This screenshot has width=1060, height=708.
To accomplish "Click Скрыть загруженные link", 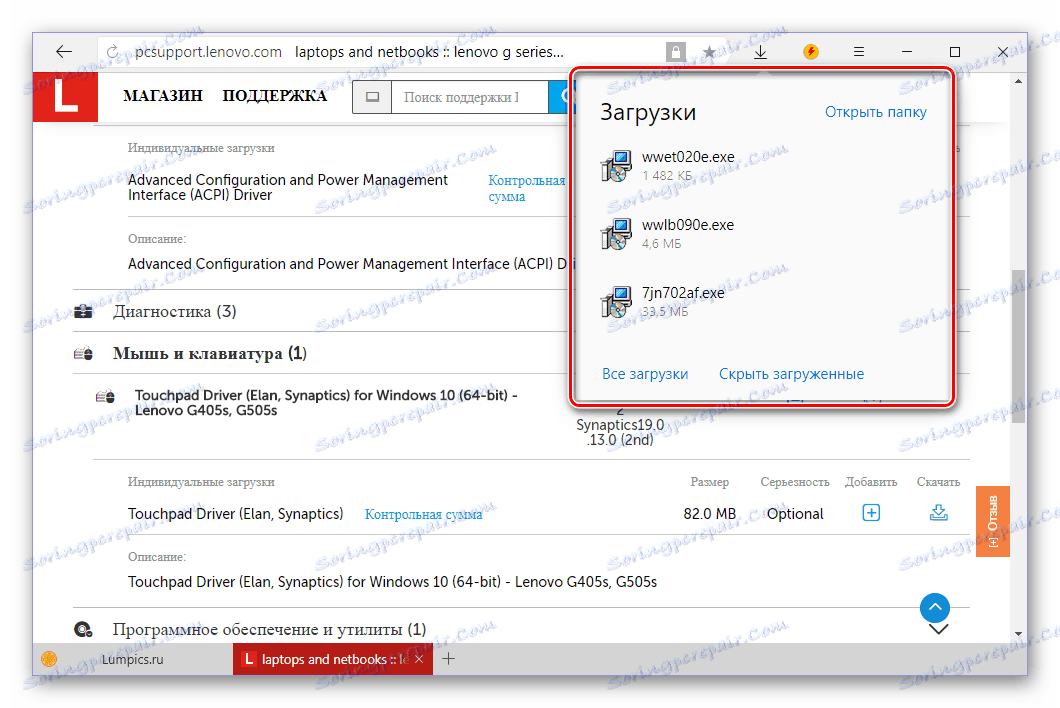I will coord(791,374).
